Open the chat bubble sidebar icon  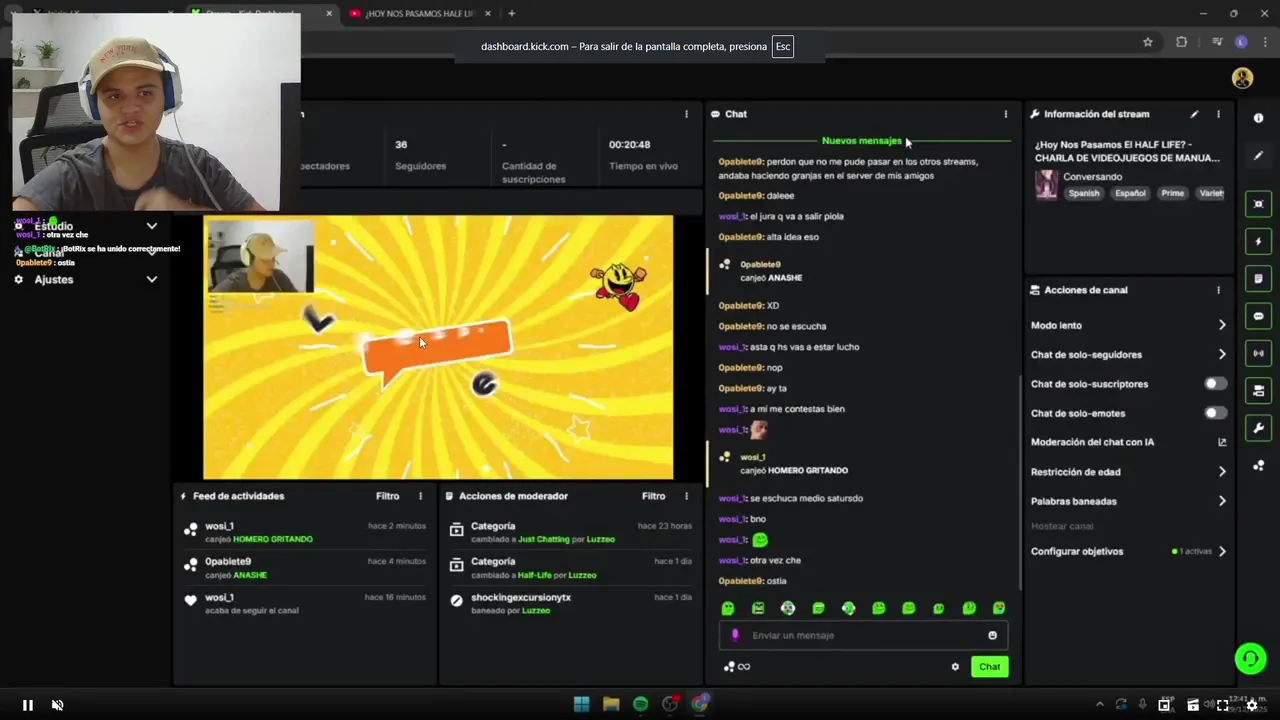click(x=1258, y=316)
